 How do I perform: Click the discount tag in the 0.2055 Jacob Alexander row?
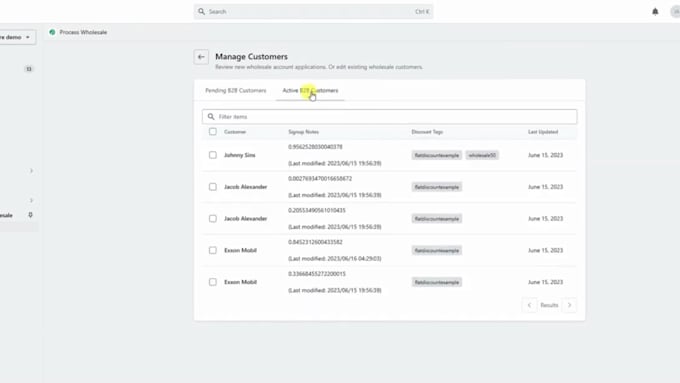pyautogui.click(x=437, y=219)
